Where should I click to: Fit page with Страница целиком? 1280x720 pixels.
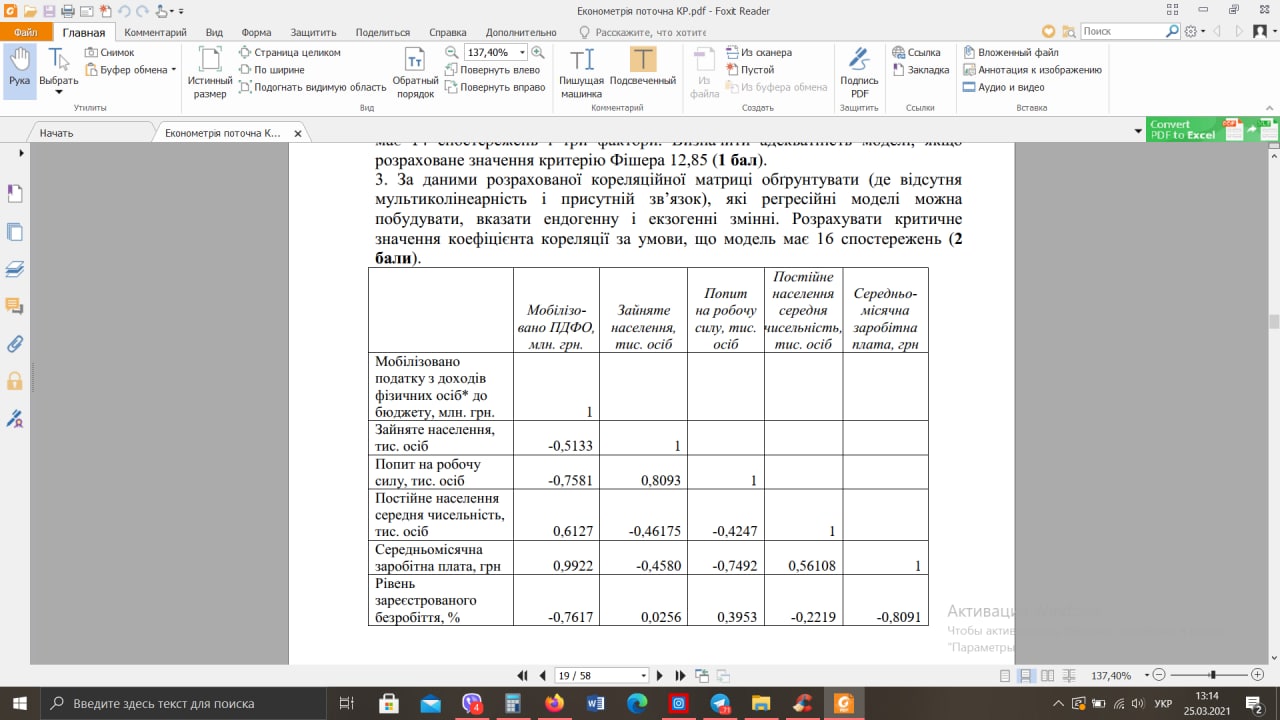coord(290,52)
